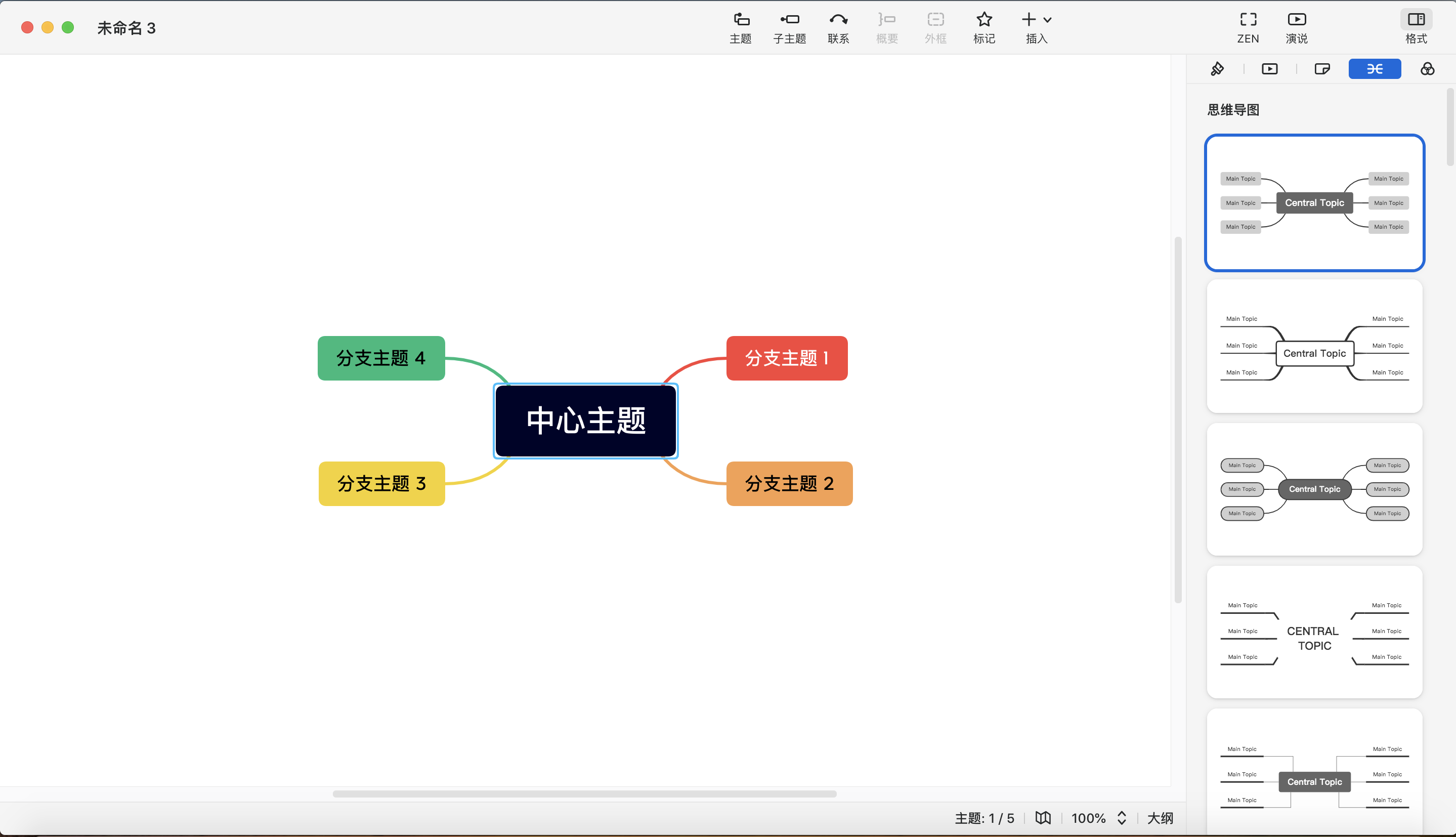This screenshot has width=1456, height=837.
Task: Click the 主题: 1/5 topic counter
Action: pyautogui.click(x=986, y=817)
